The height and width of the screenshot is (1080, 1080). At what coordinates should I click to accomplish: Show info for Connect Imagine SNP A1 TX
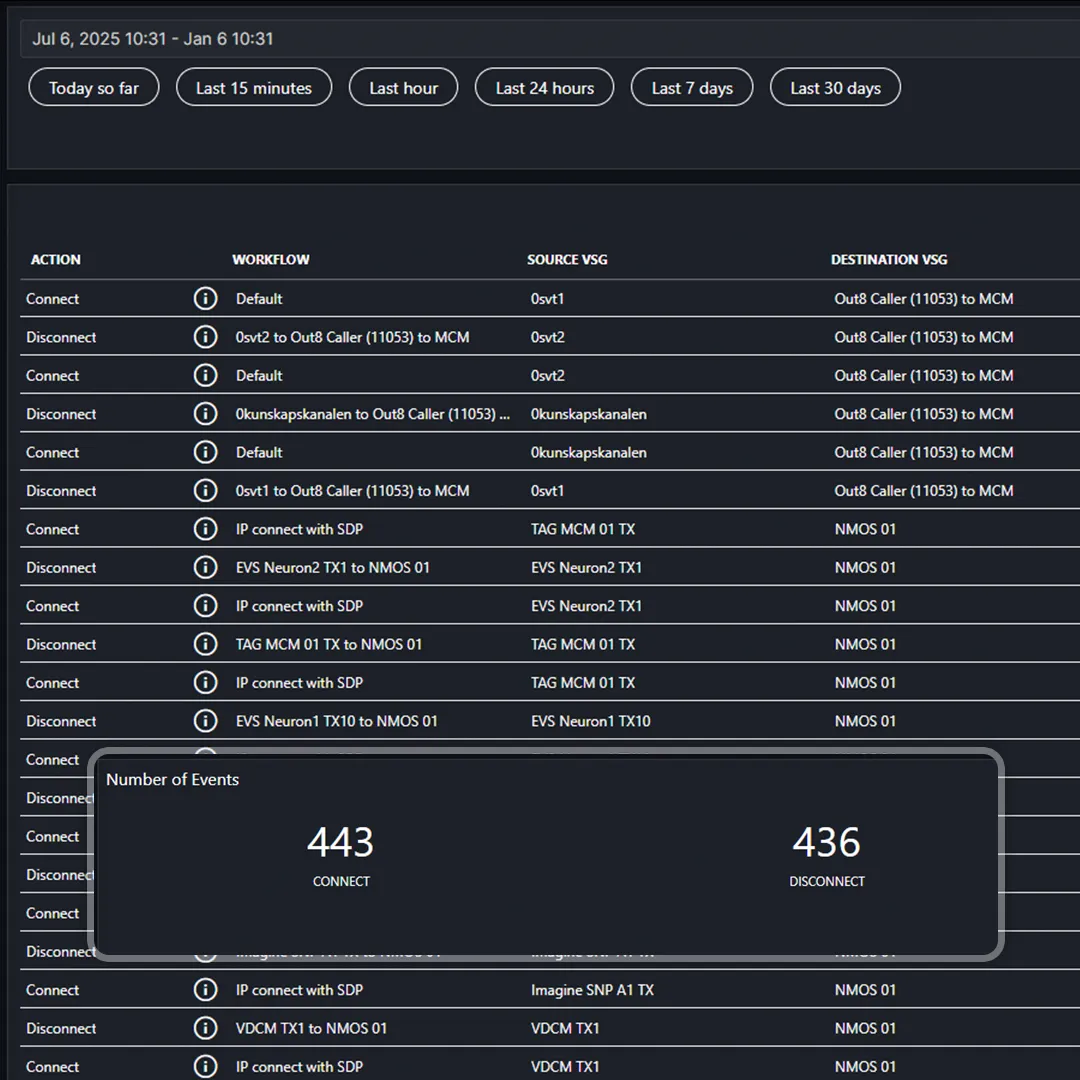205,990
